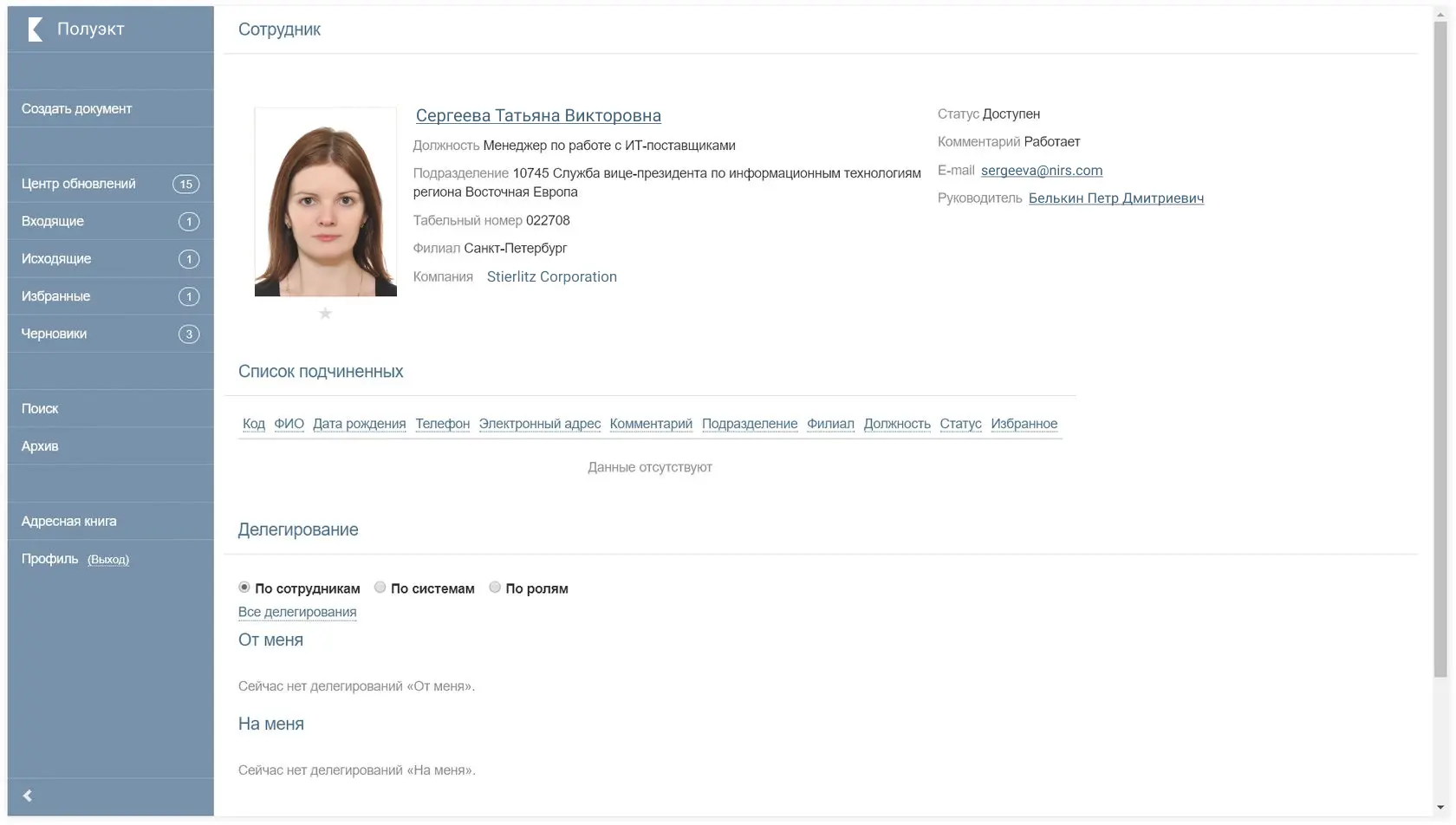Click the Полуэкт application title
The height and width of the screenshot is (825, 1456).
tap(91, 29)
